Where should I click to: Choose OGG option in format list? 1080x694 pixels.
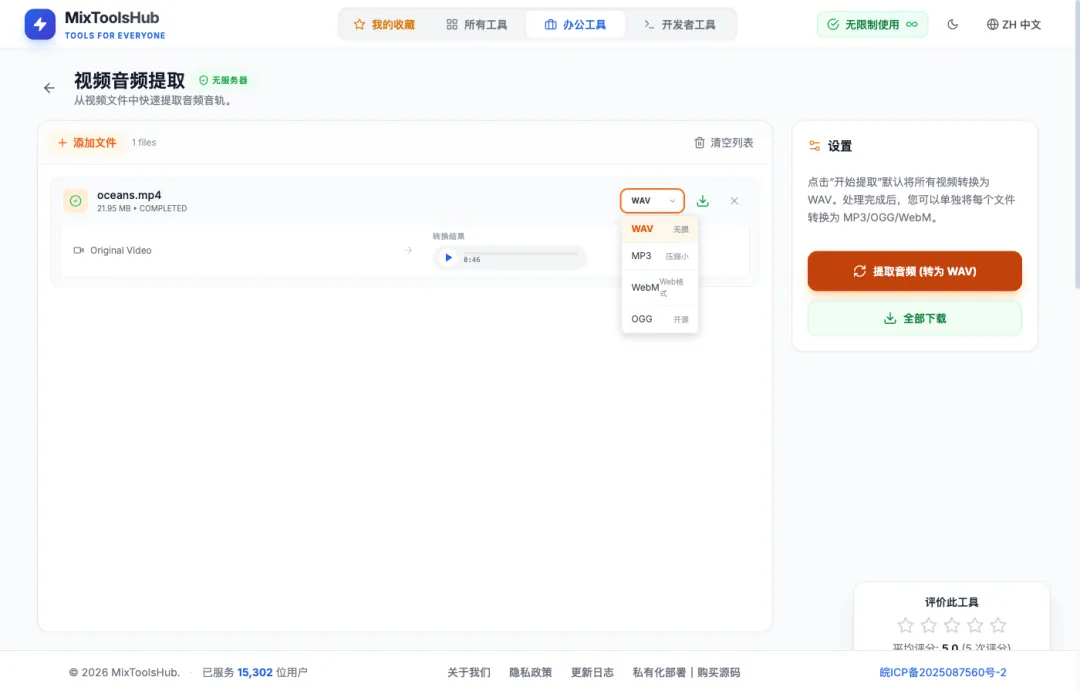(660, 319)
